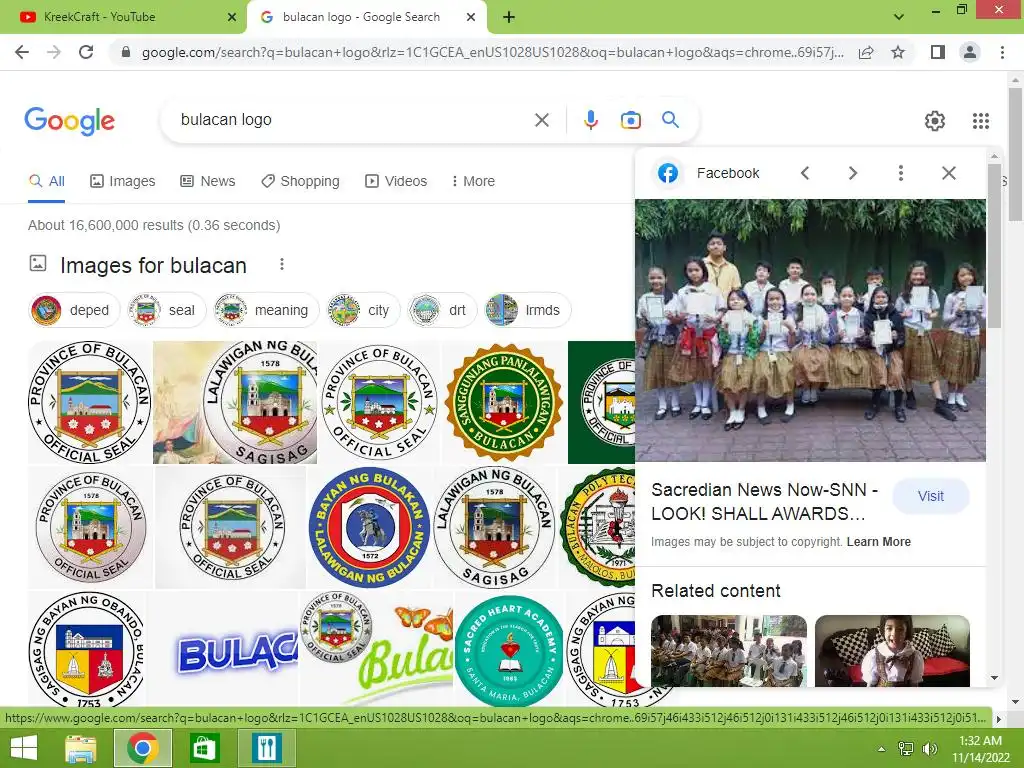Click the preview panel scrollbar thumb
The width and height of the screenshot is (1024, 768).
pos(994,247)
